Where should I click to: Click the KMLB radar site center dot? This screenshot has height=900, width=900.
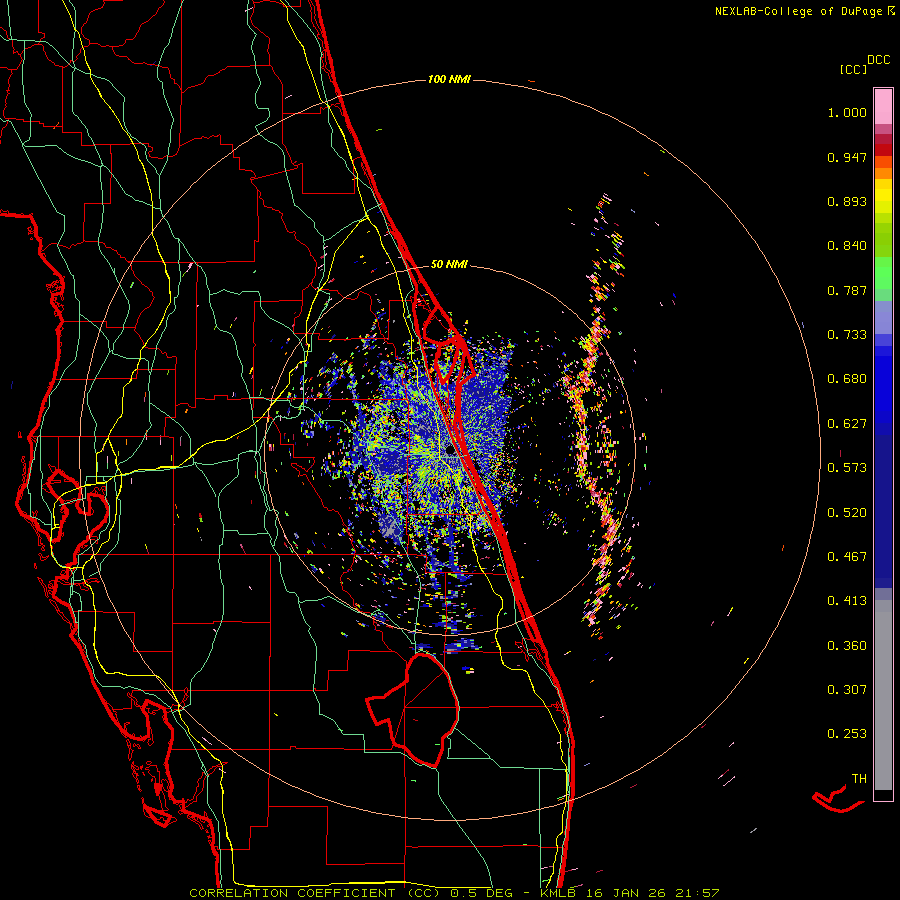450,451
